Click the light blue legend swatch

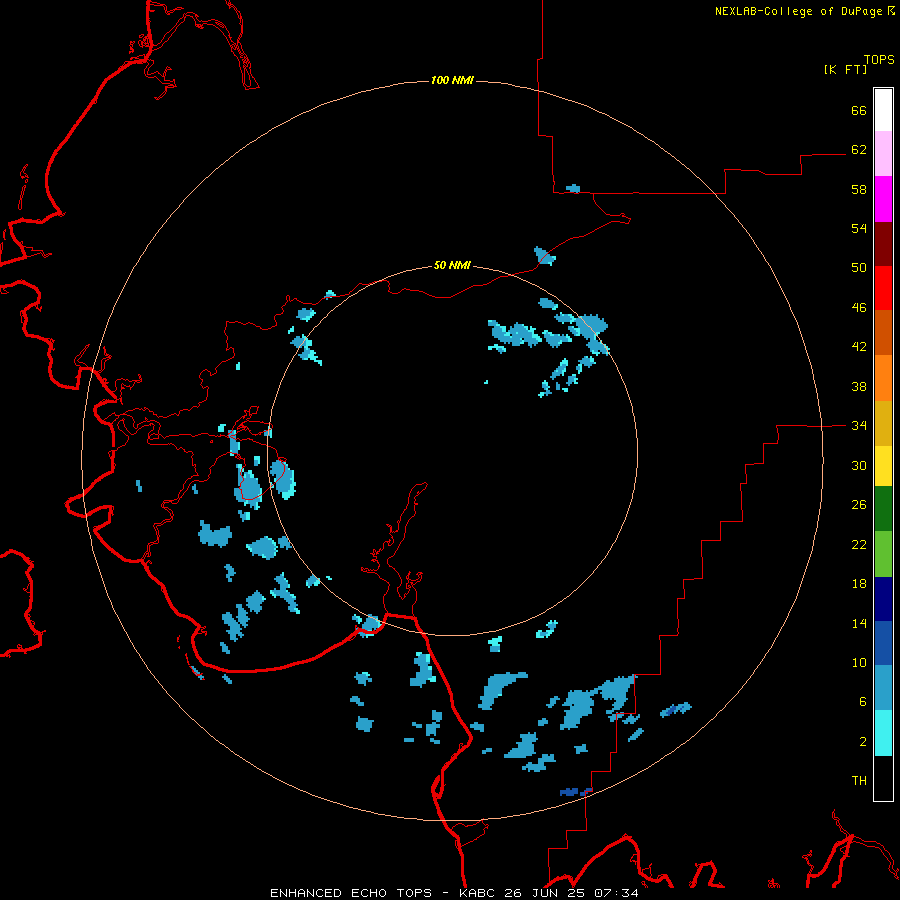pos(883,687)
